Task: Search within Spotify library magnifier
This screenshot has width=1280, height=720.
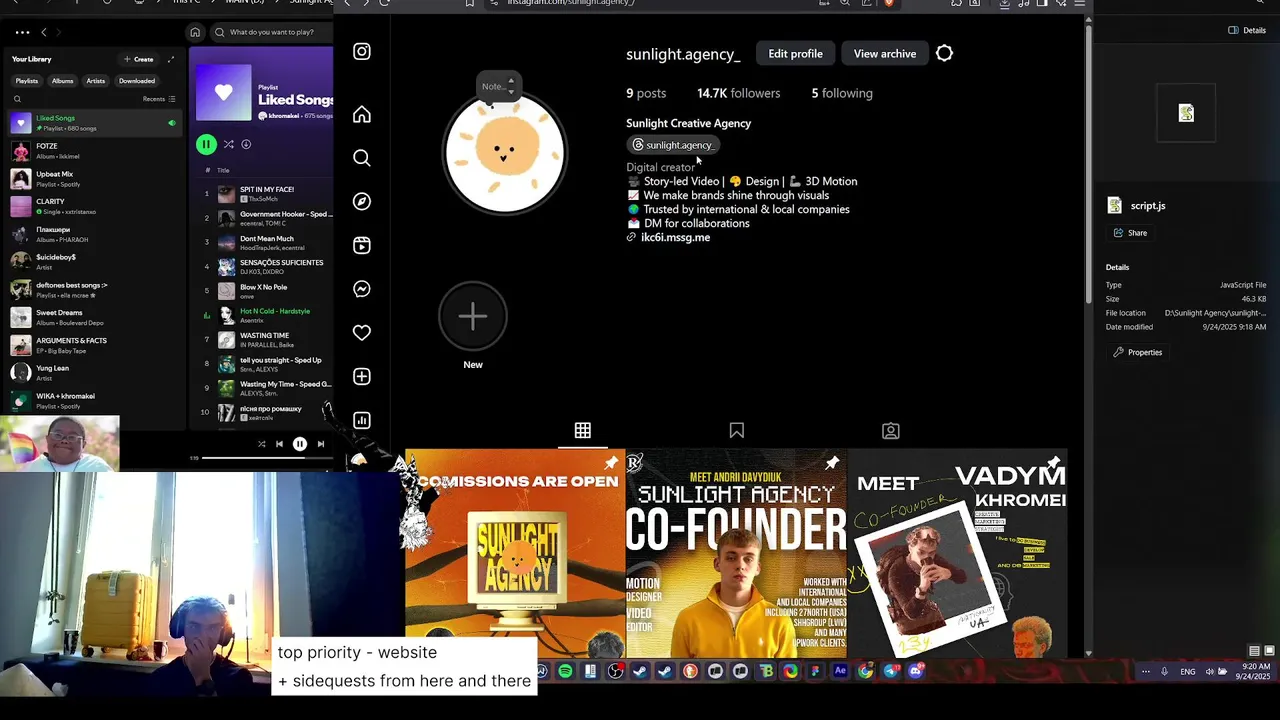Action: [17, 99]
